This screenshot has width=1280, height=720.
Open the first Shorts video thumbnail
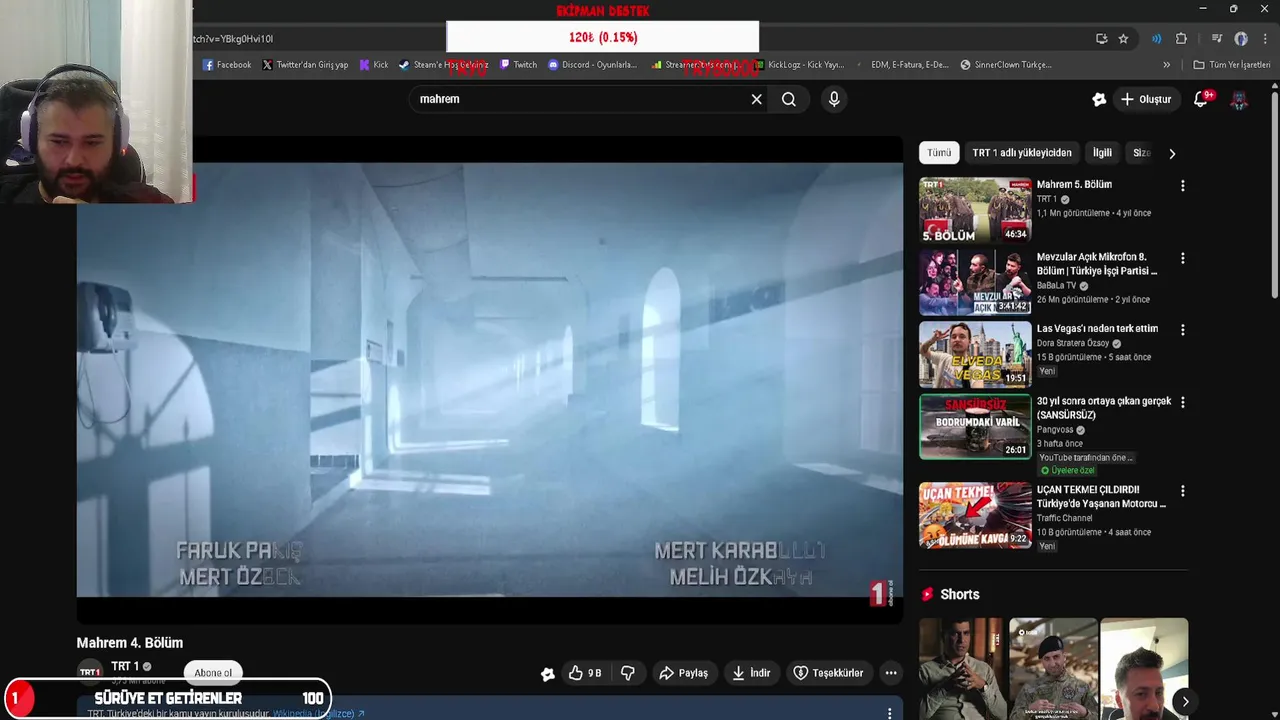[x=961, y=668]
